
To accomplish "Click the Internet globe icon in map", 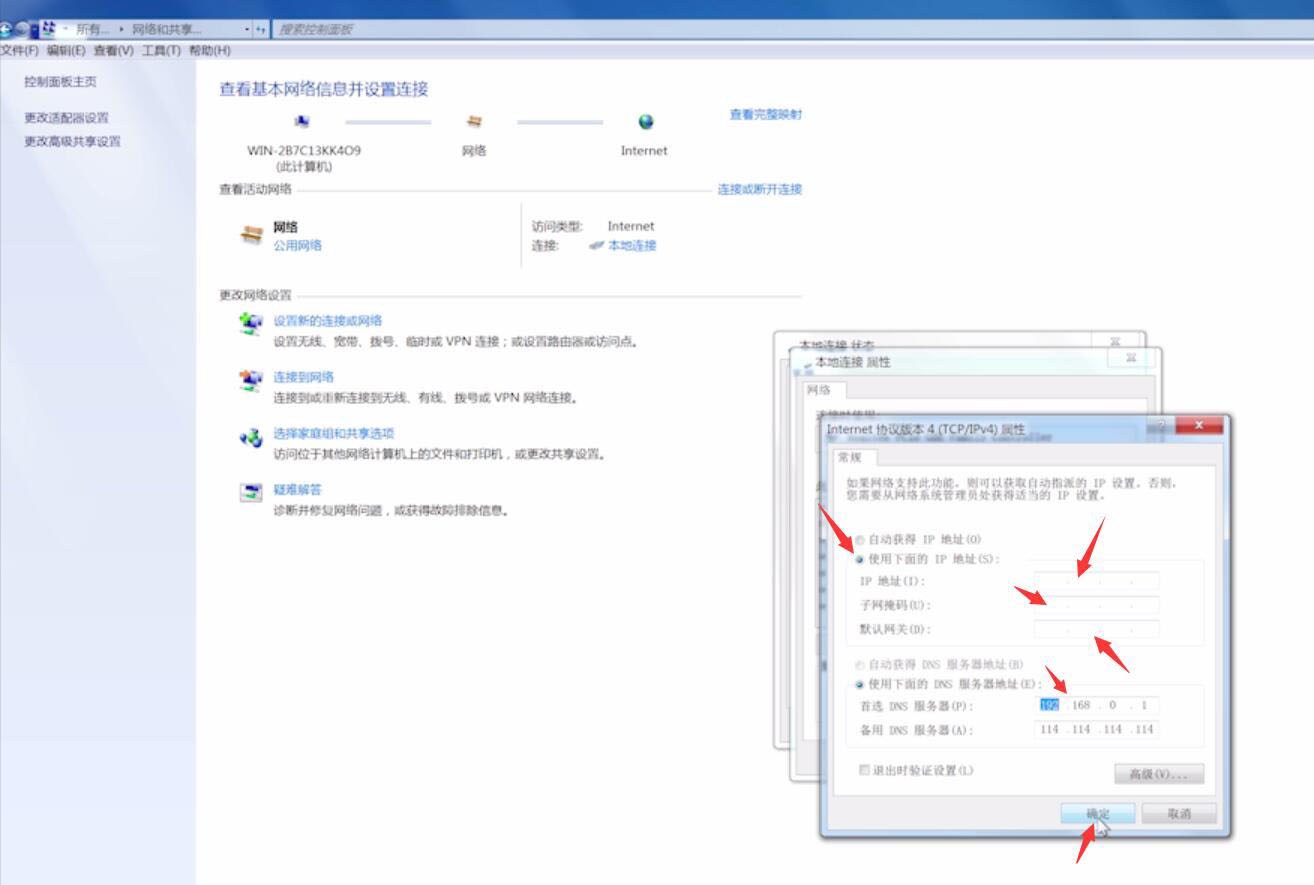I will point(646,122).
